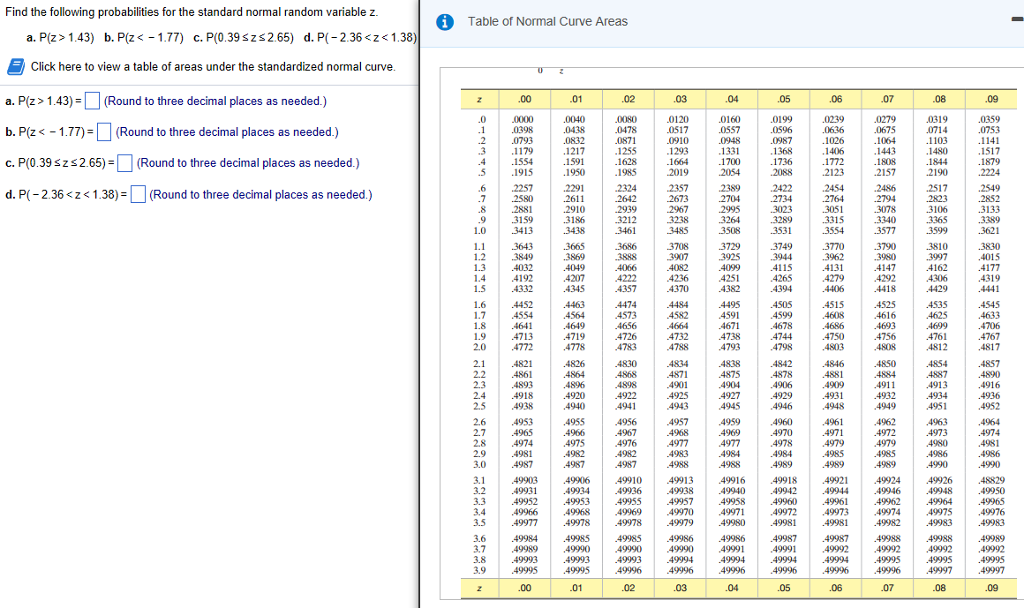1024x608 pixels.
Task: Click the .1517 value in row .3
Action: click(991, 151)
